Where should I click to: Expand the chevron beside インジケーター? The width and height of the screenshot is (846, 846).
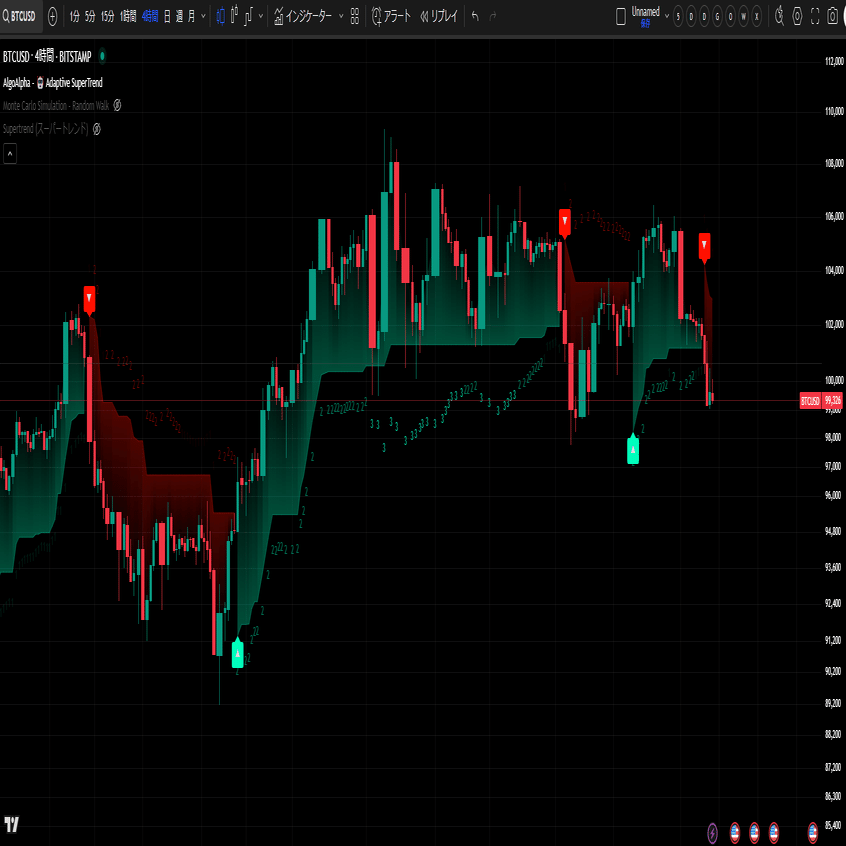pyautogui.click(x=341, y=16)
